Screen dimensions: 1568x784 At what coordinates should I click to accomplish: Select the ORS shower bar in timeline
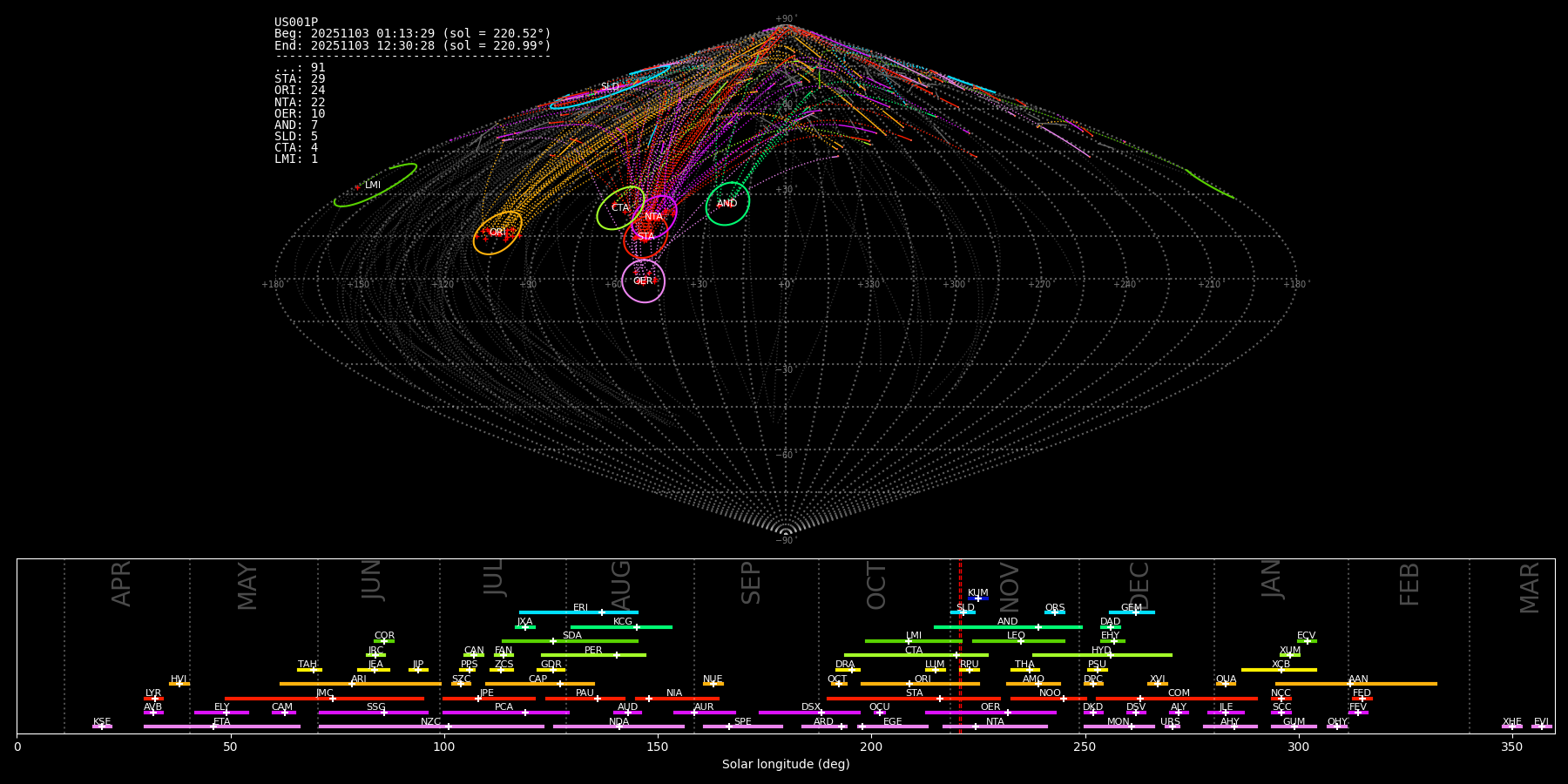(x=1055, y=612)
